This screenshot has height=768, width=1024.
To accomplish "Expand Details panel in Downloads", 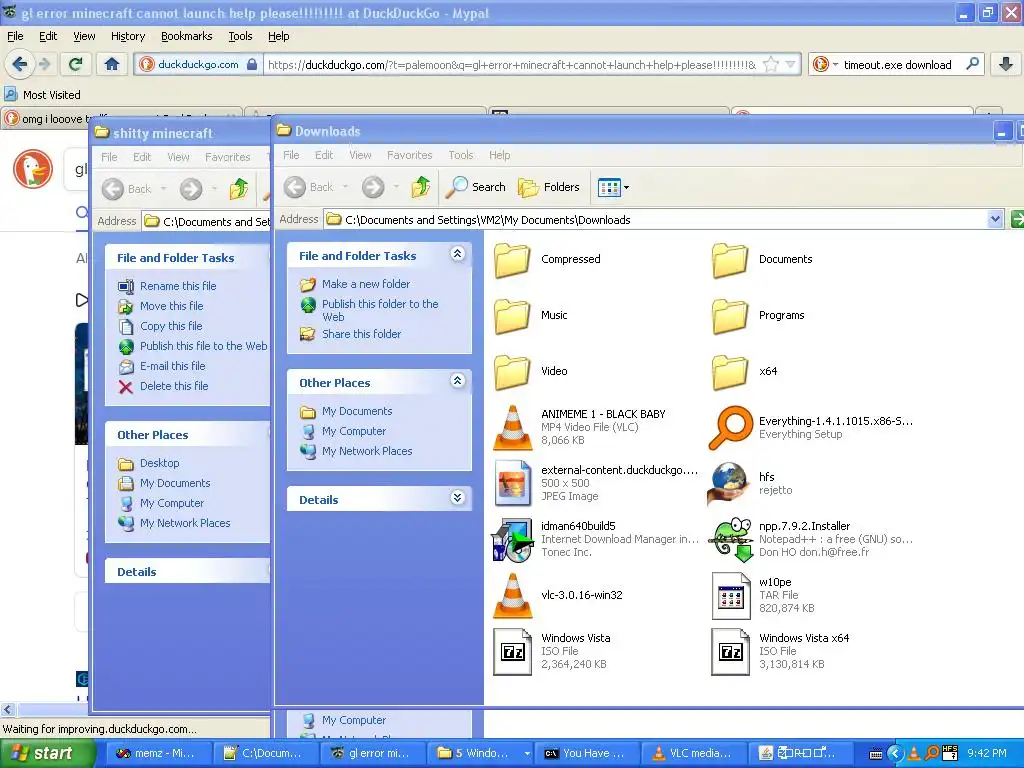I will 458,498.
